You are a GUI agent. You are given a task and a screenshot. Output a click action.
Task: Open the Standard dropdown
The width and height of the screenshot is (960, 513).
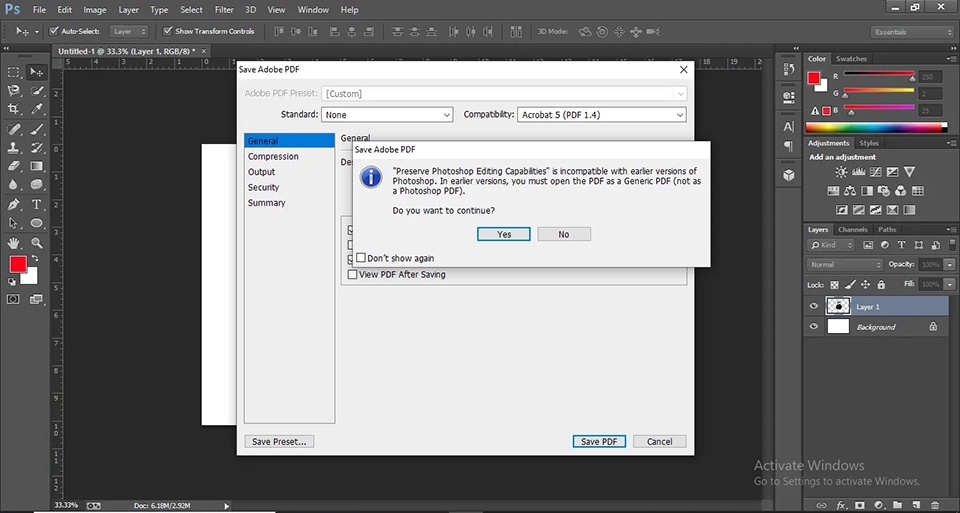[387, 114]
